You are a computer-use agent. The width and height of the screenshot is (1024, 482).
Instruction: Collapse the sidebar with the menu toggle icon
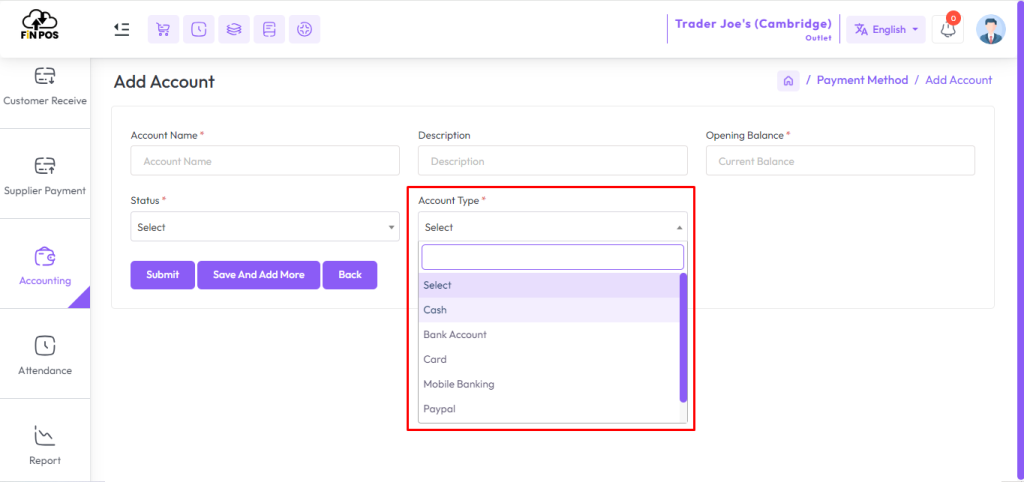[x=121, y=29]
